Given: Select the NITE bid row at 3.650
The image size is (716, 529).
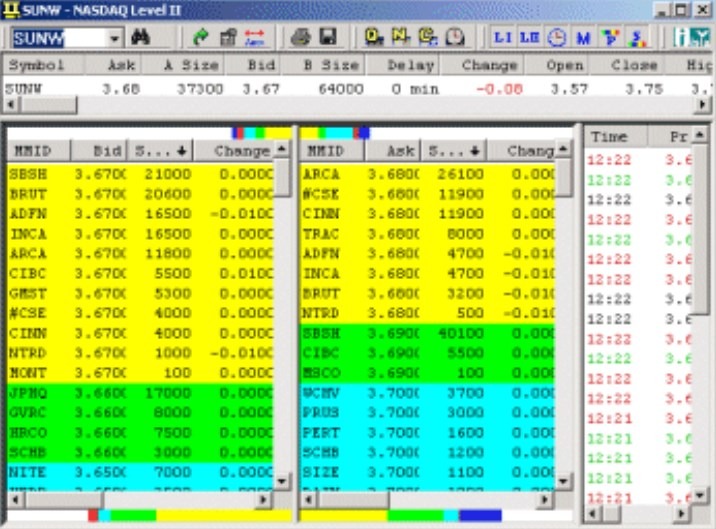Looking at the screenshot, I should [x=140, y=472].
